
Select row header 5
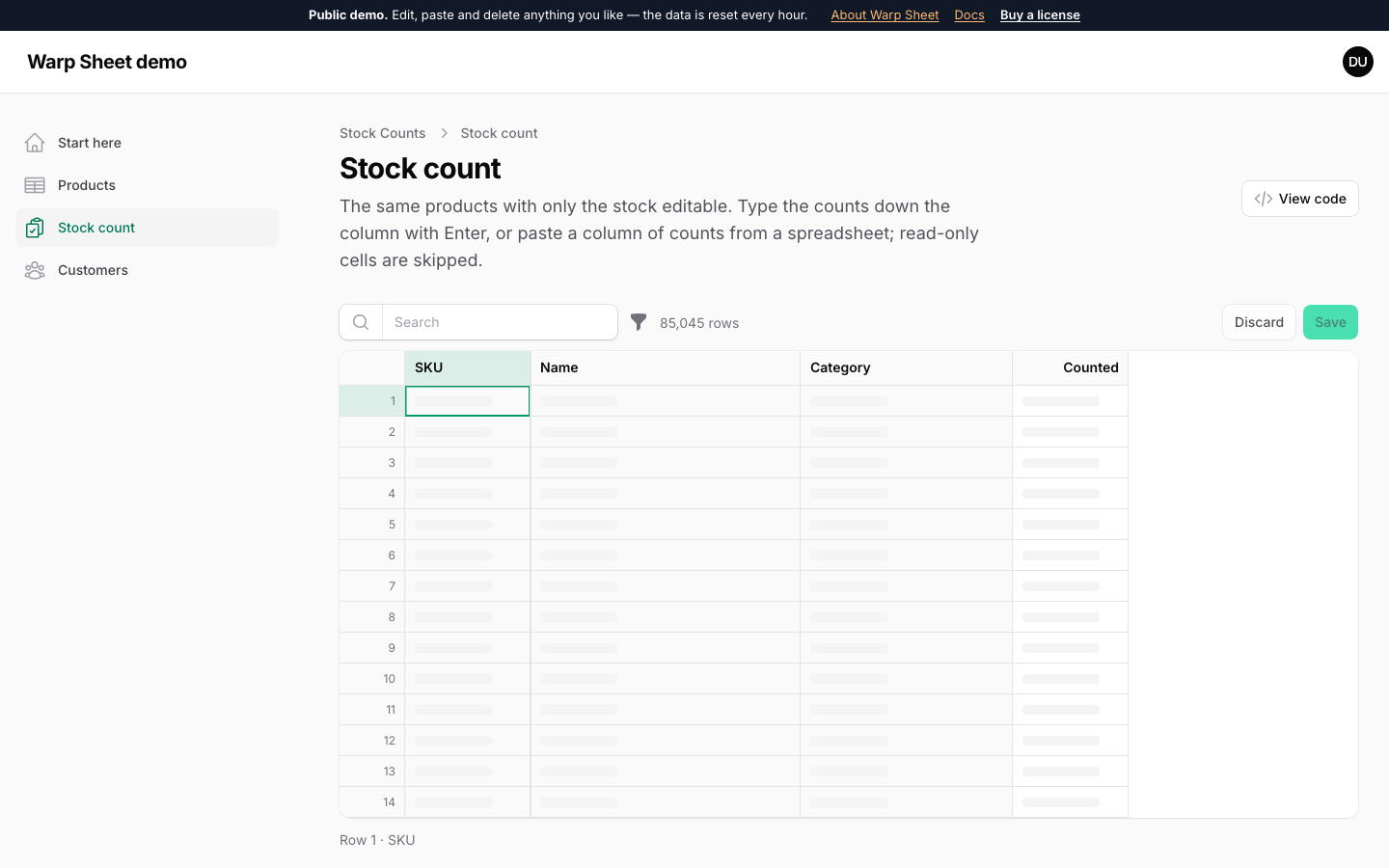tap(372, 525)
